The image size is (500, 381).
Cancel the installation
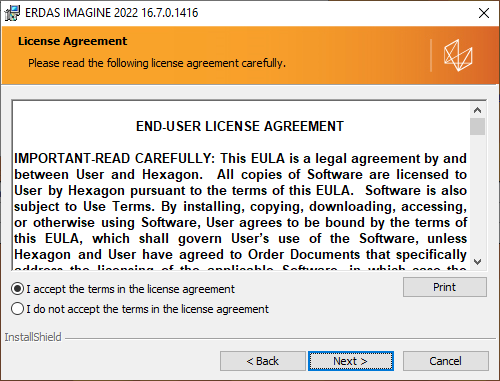[446, 361]
